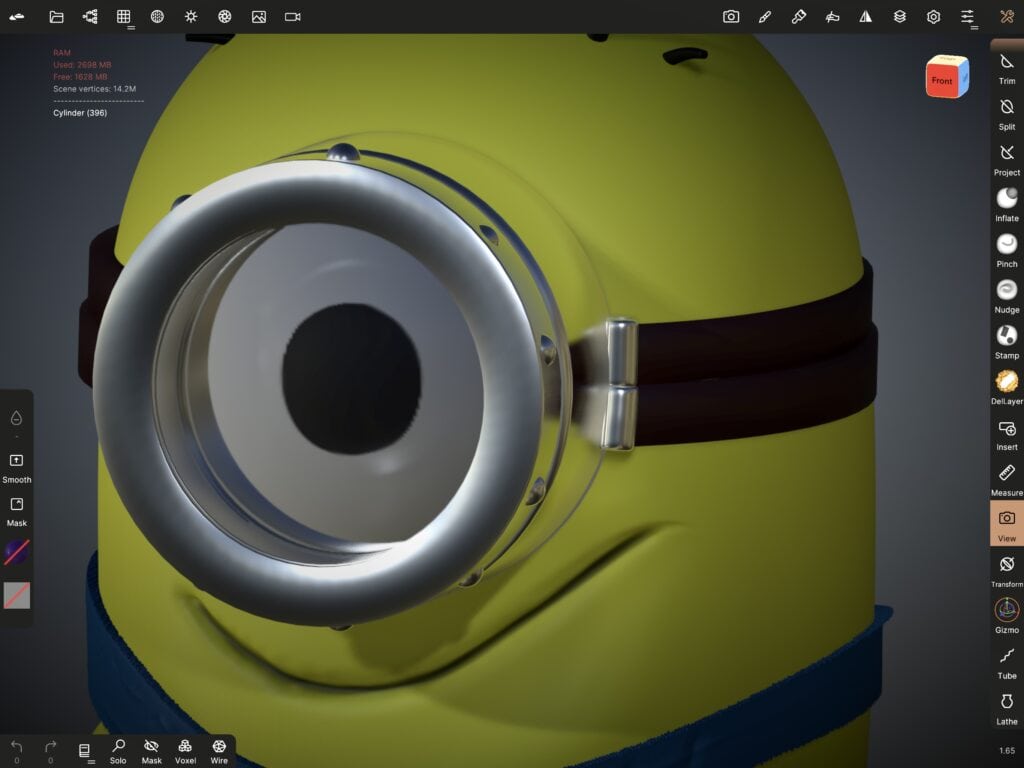The height and width of the screenshot is (768, 1024).
Task: Open the topology grid menu
Action: (x=124, y=17)
